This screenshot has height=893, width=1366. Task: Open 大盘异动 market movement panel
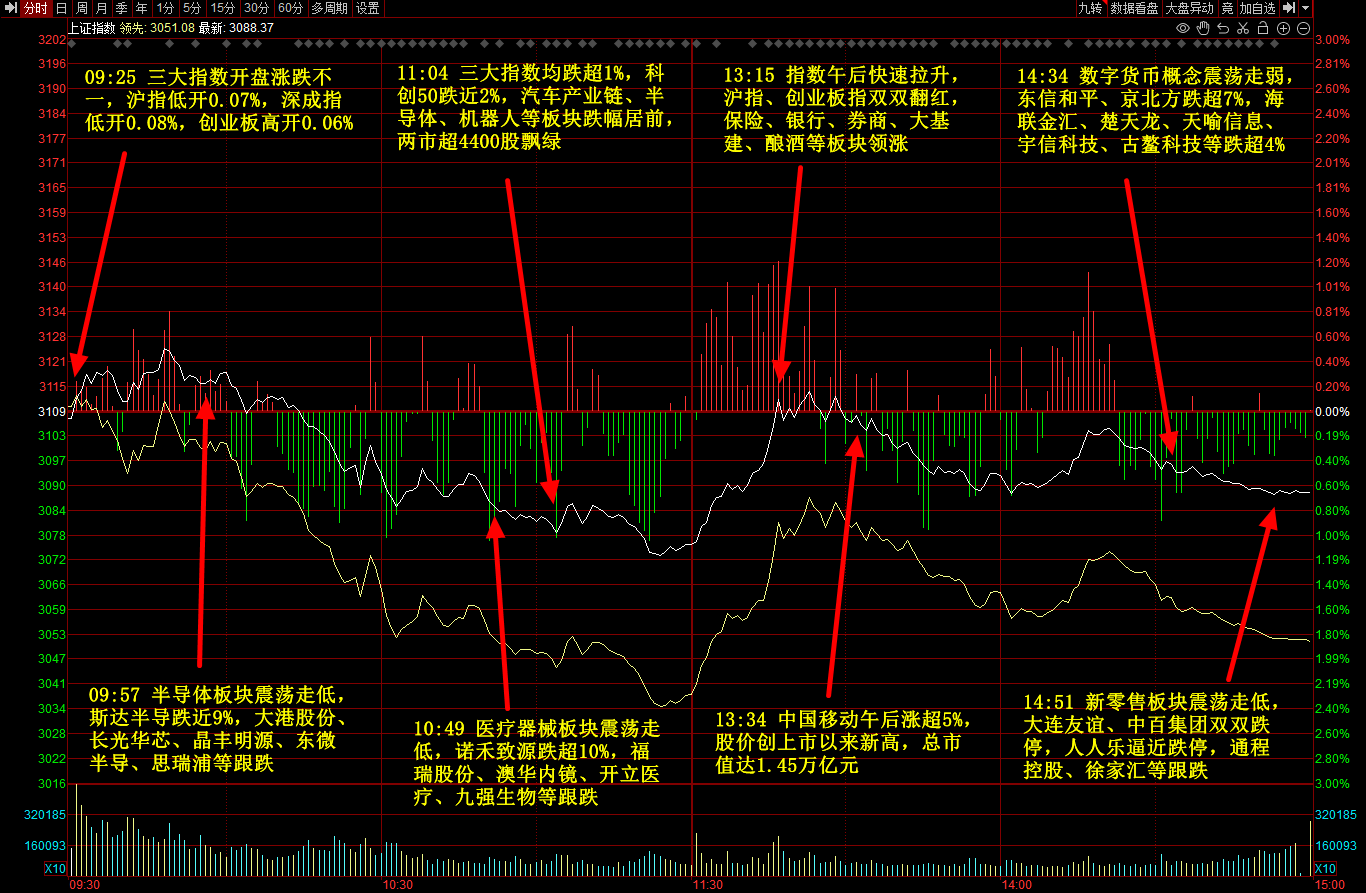[x=1189, y=8]
